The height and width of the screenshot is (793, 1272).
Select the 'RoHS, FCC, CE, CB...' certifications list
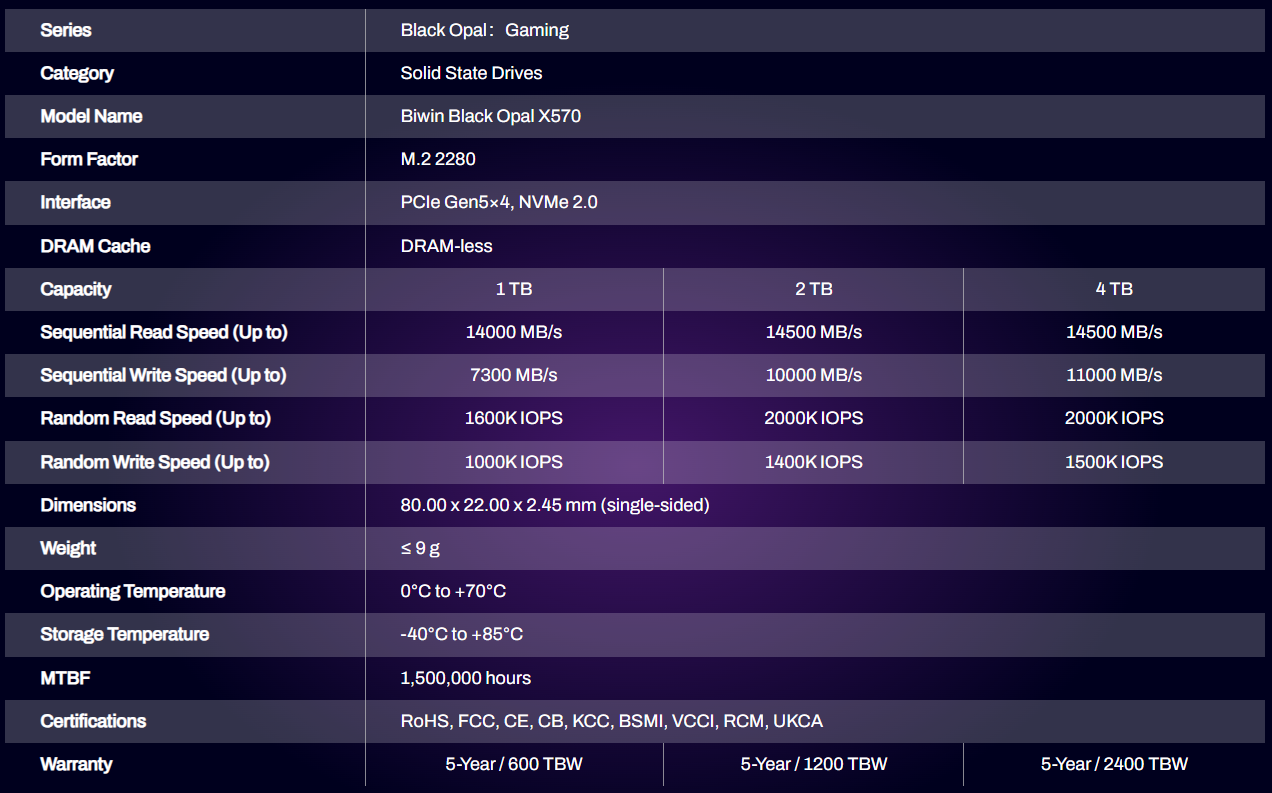click(612, 721)
